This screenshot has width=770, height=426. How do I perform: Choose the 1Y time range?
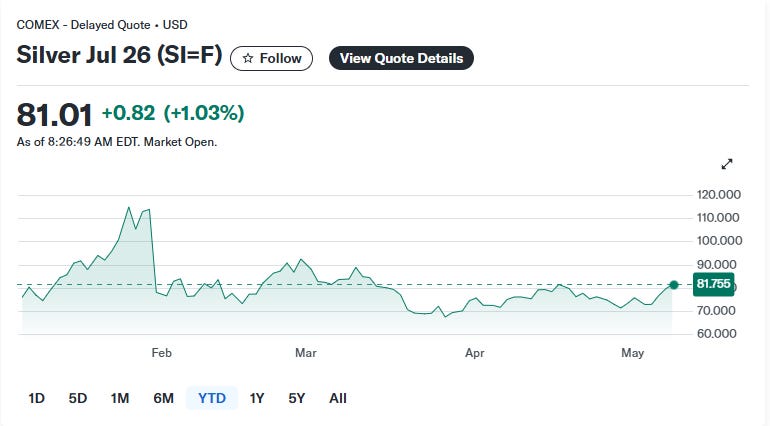257,398
